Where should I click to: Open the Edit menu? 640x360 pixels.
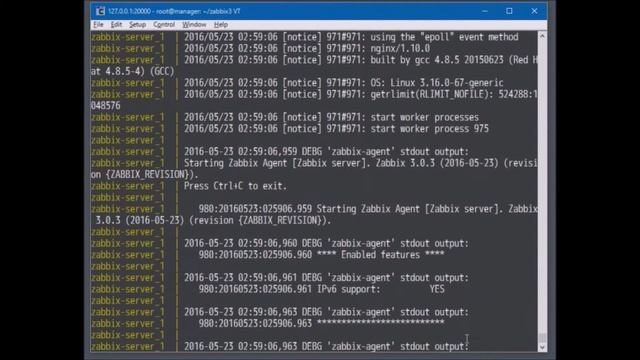pos(116,24)
